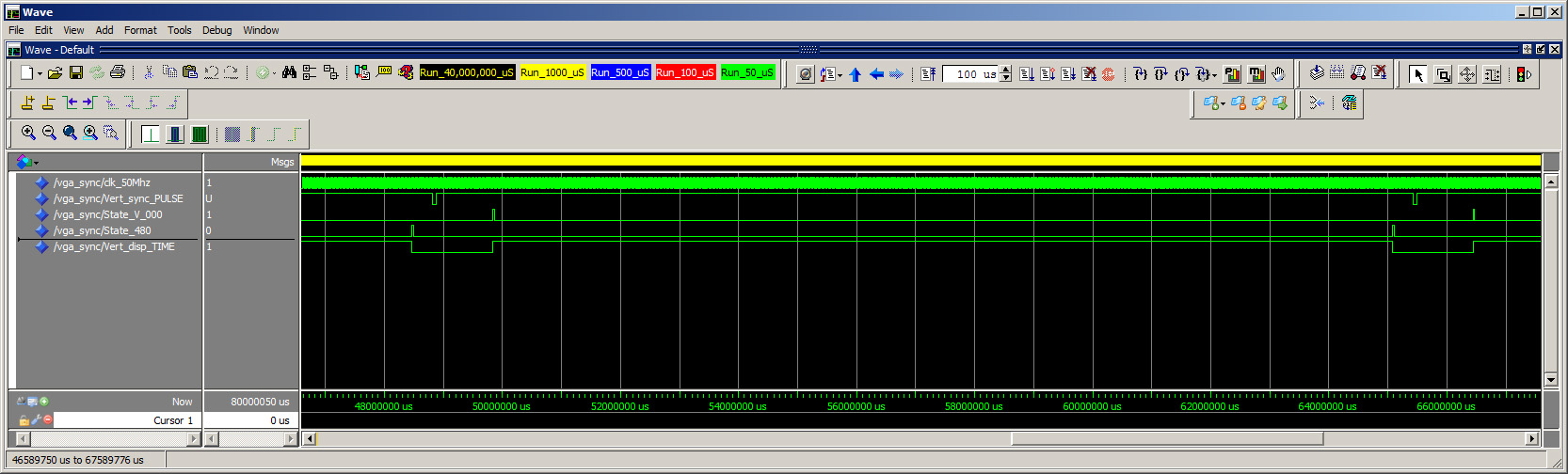Expand the New file dropdown arrow

(40, 73)
